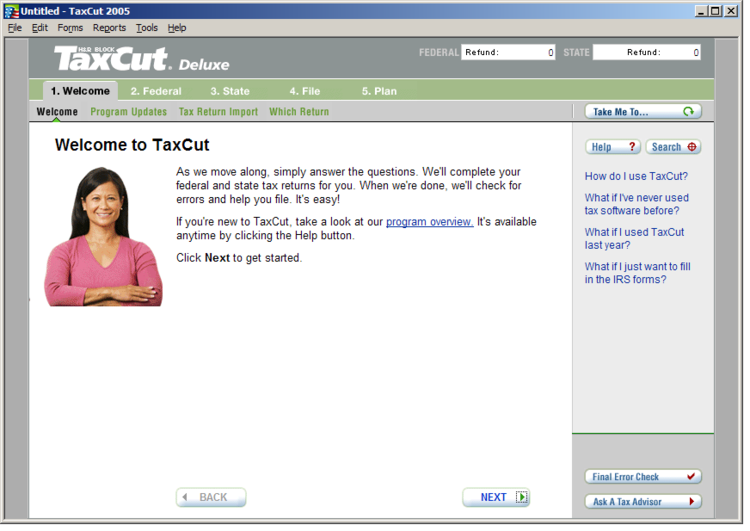
Task: Go to Program Updates sub-tab
Action: (130, 113)
